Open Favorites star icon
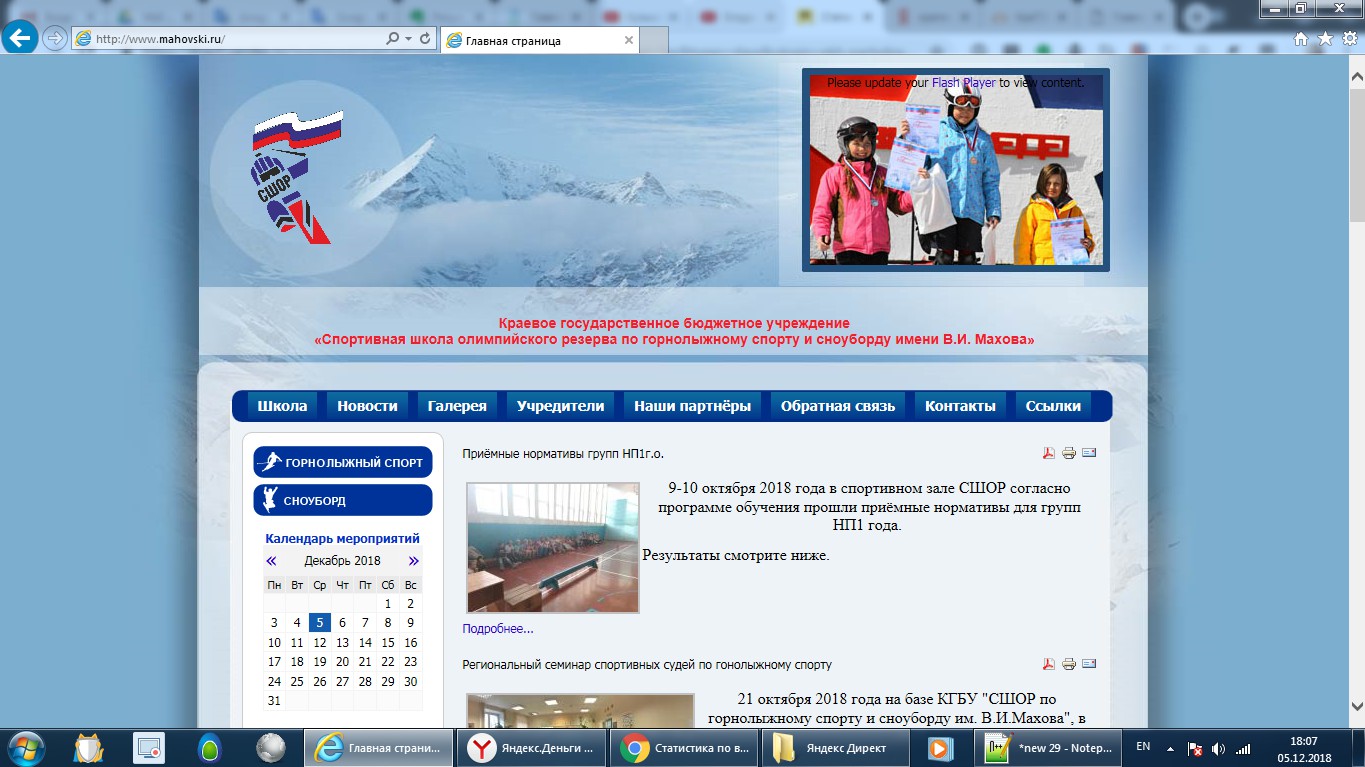Screen dimensions: 1365x767 [x=1325, y=38]
